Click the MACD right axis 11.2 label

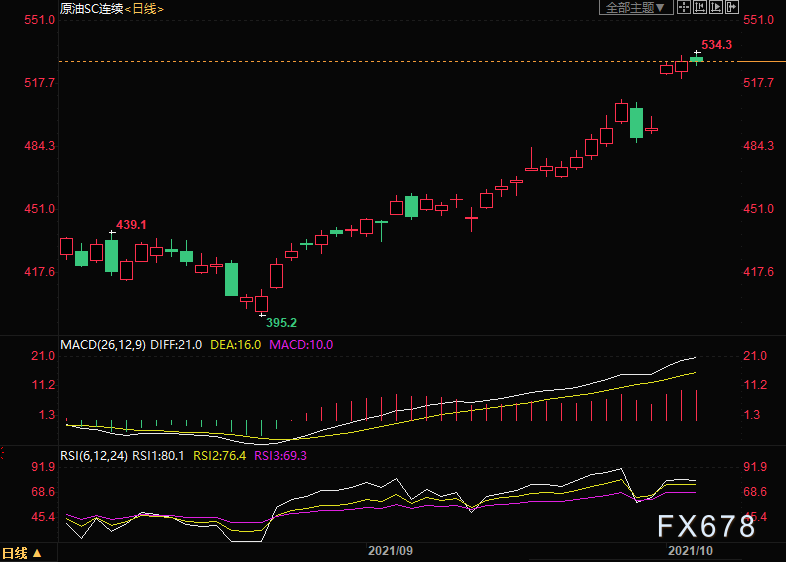[755, 385]
